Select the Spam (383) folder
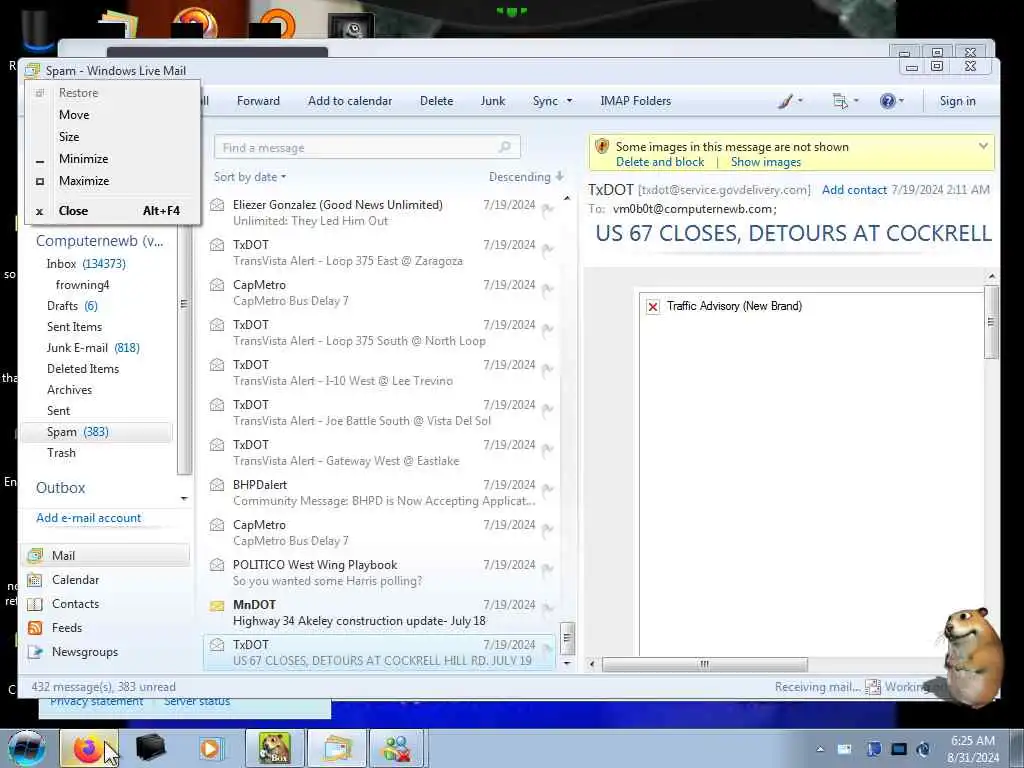 pyautogui.click(x=97, y=432)
